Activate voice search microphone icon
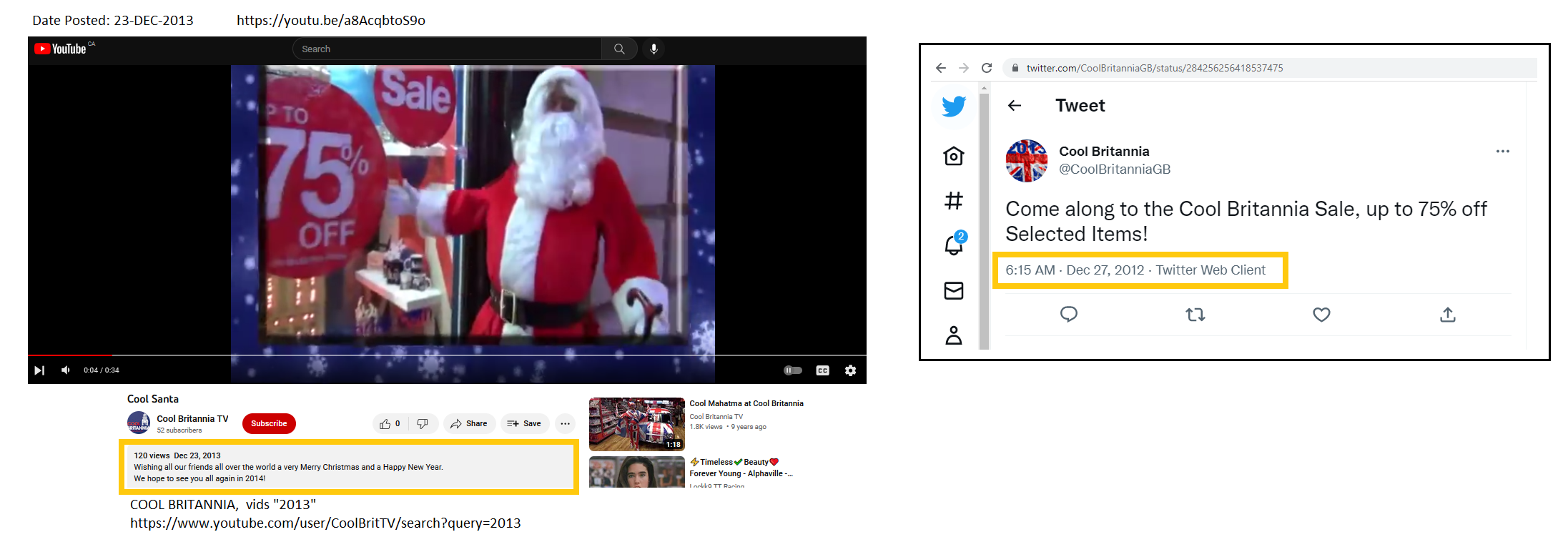Screen dimensions: 1568x547 pos(654,49)
